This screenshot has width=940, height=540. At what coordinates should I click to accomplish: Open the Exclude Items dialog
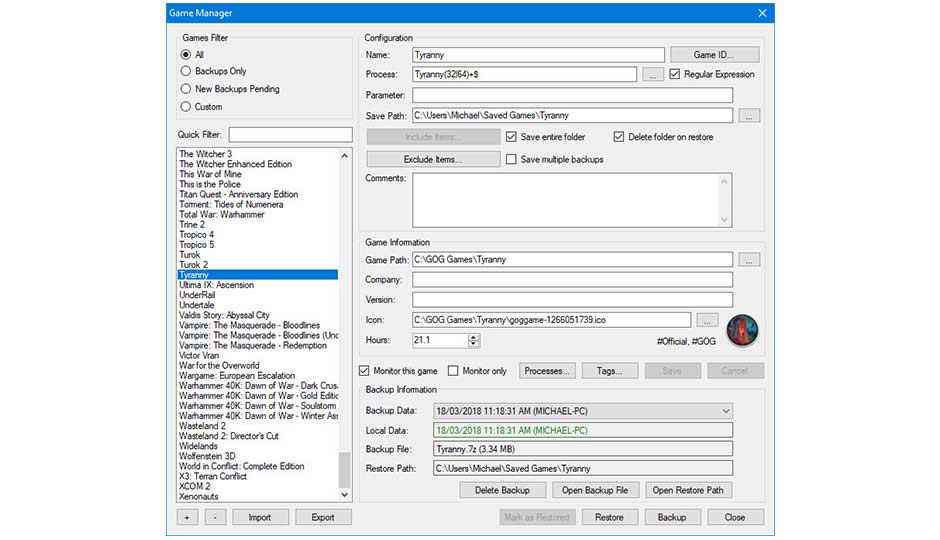click(433, 159)
